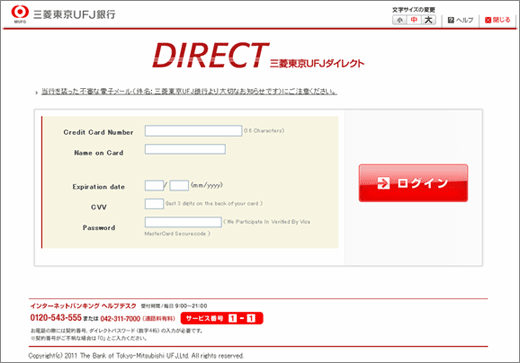This screenshot has height=363, width=520.
Task: Click the expiration month field
Action: click(x=154, y=185)
